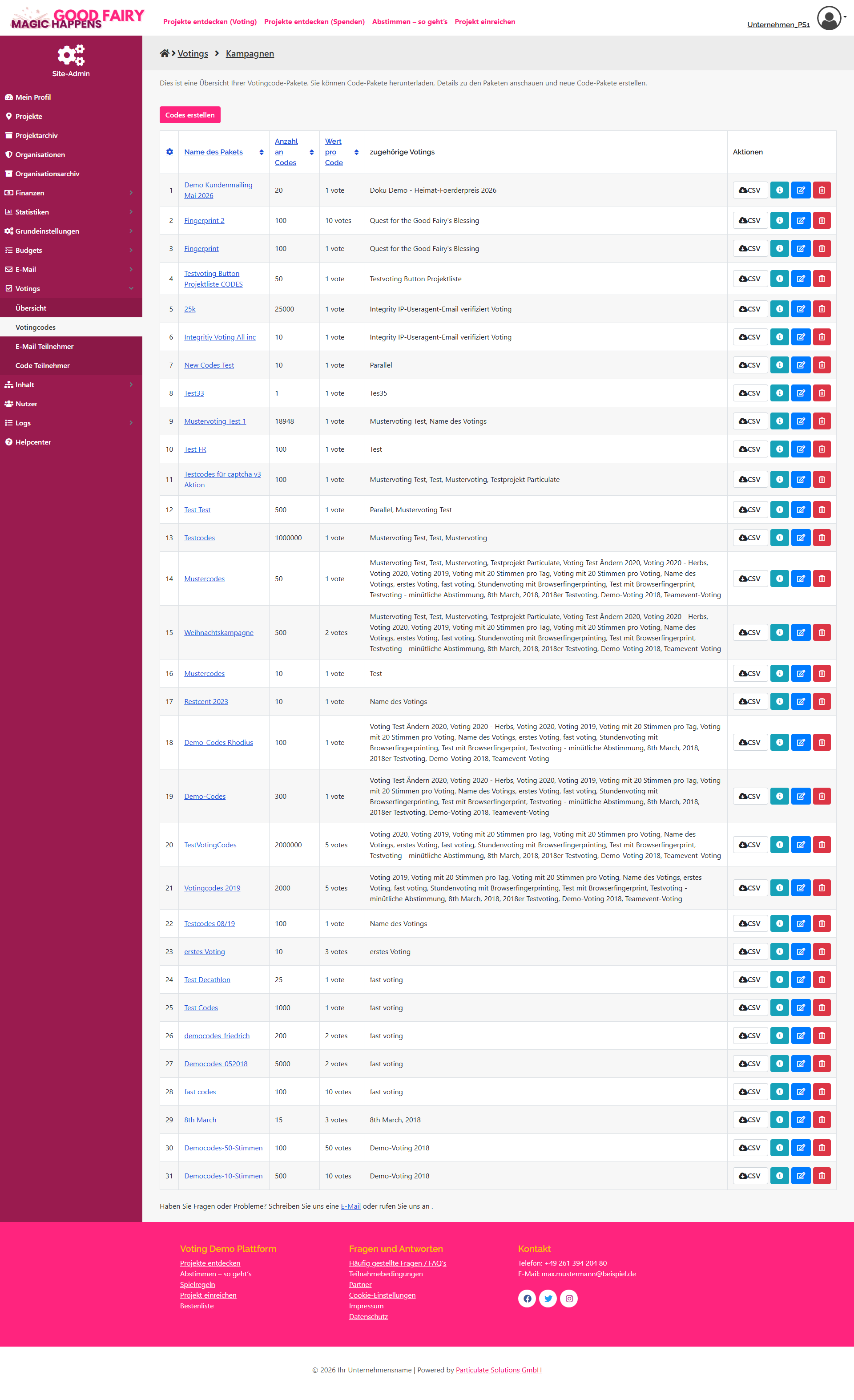Viewport: 854px width, 1400px height.
Task: Go to home via breadcrumb house icon
Action: [x=164, y=53]
